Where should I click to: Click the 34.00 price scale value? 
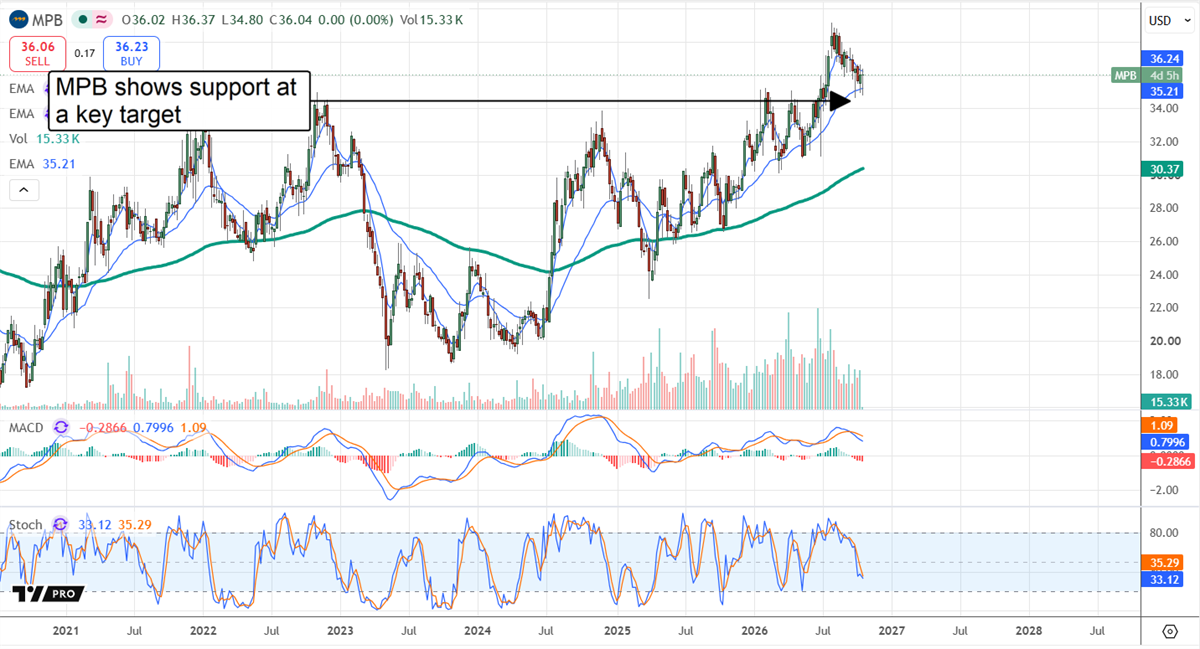(1163, 110)
